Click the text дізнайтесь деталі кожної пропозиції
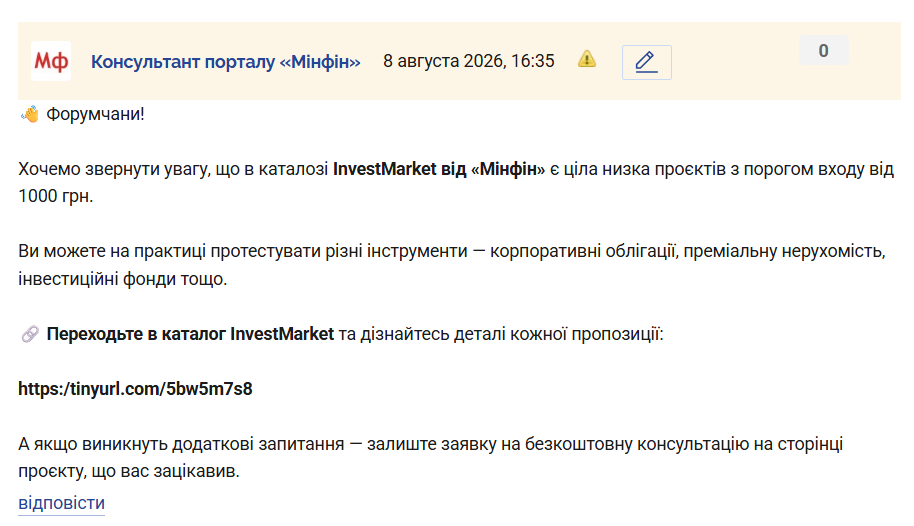914x526 pixels. point(512,334)
